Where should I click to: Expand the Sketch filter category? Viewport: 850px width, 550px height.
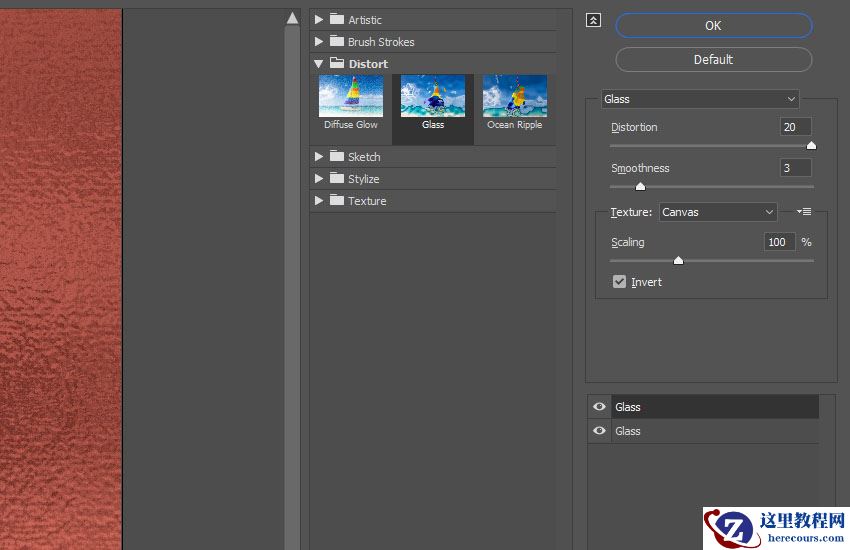coord(319,157)
